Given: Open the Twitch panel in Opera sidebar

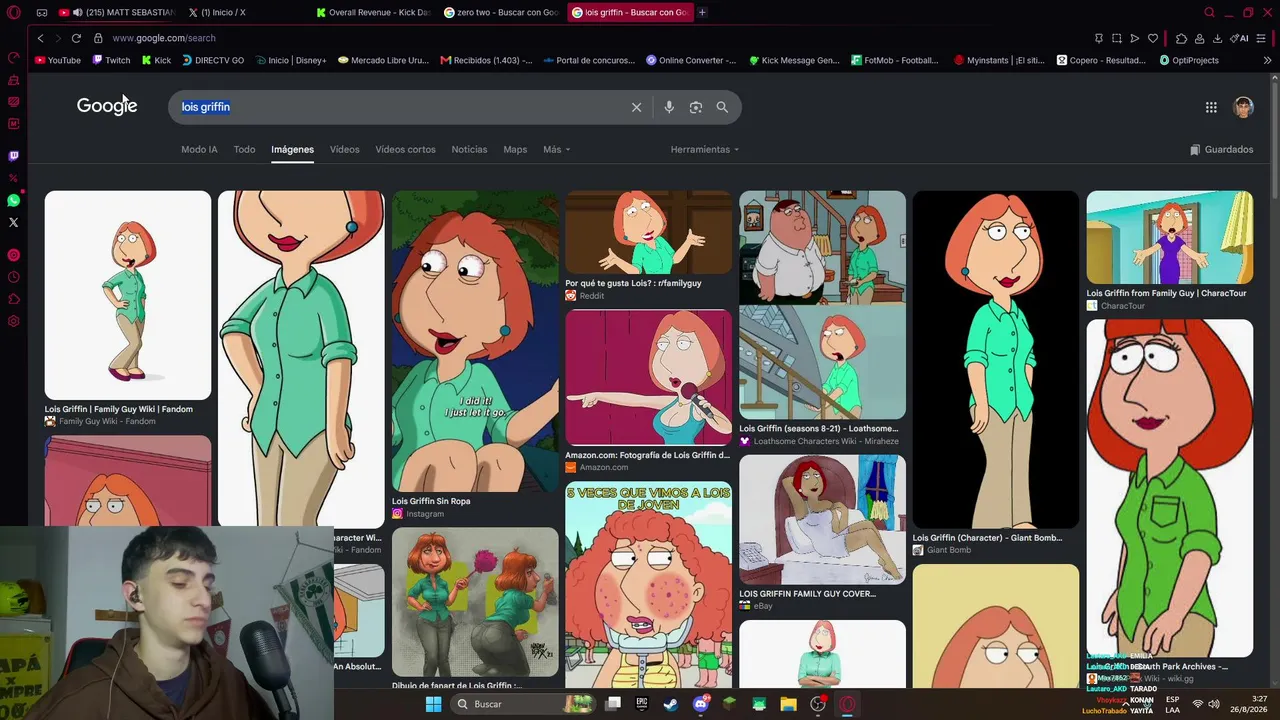Looking at the screenshot, I should [13, 156].
